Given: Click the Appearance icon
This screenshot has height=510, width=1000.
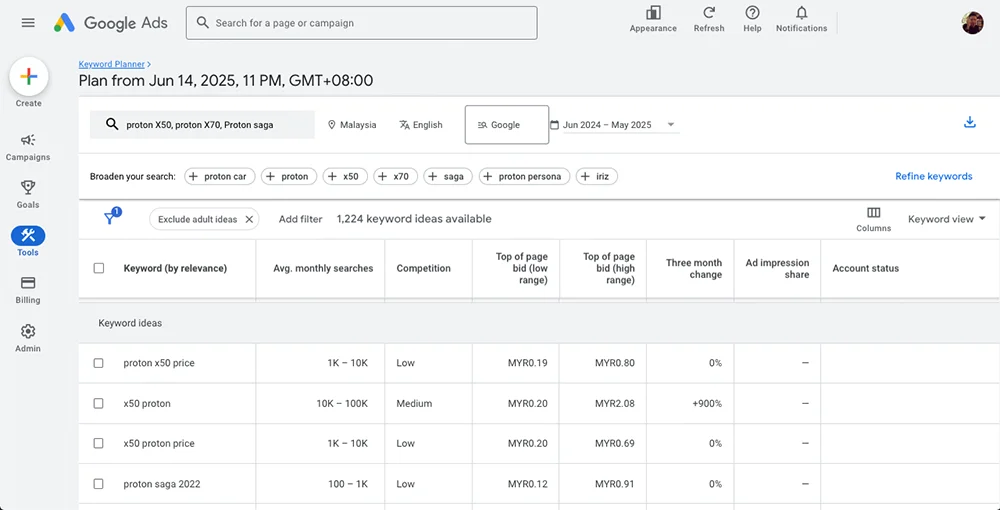Looking at the screenshot, I should (x=653, y=13).
